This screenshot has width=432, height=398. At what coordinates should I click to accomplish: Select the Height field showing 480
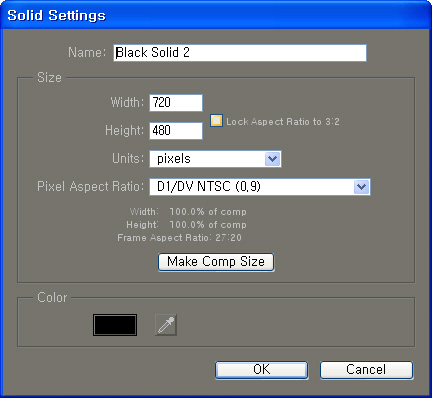pyautogui.click(x=176, y=131)
